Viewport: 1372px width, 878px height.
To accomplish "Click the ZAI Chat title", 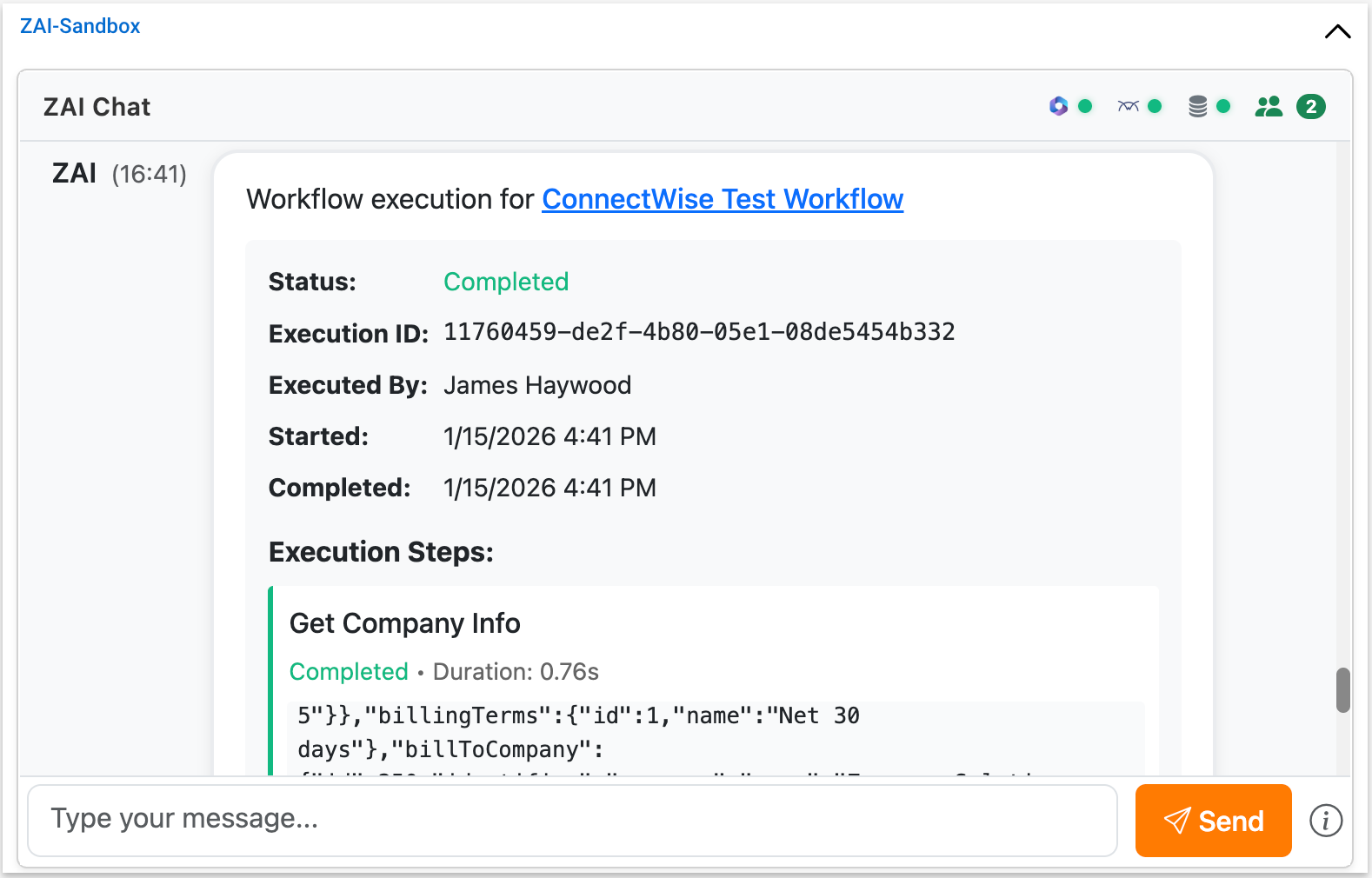I will coord(97,107).
